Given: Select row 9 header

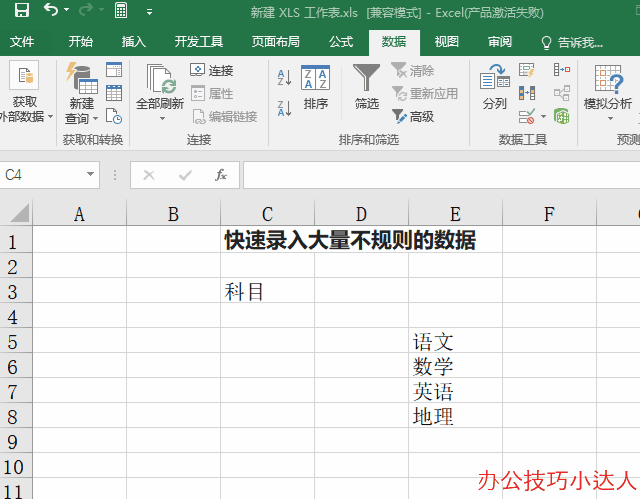Looking at the screenshot, I should point(16,441).
